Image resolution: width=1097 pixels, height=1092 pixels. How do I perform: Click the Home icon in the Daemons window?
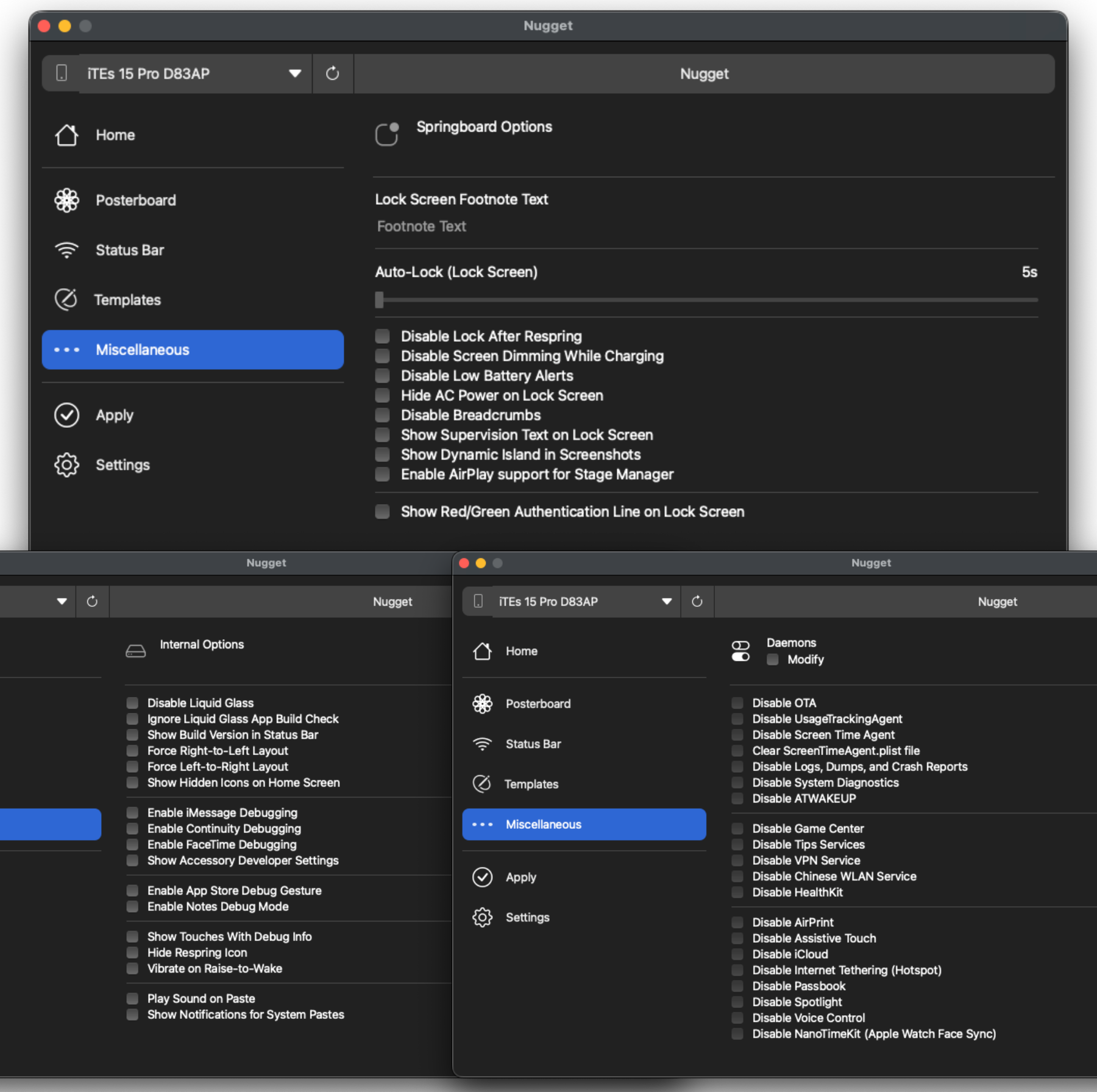(482, 651)
